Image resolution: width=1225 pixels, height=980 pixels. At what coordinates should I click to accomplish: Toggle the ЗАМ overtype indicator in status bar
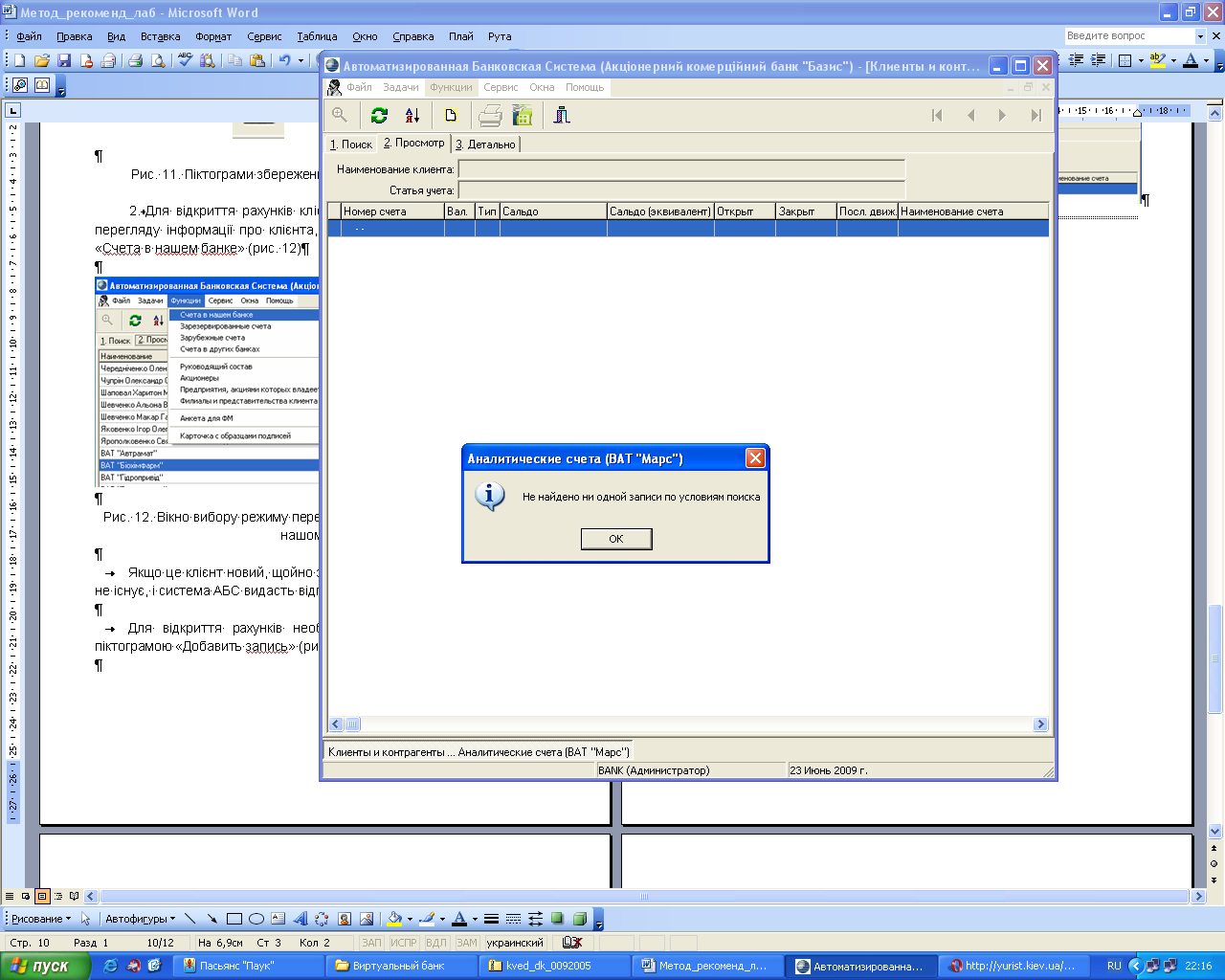click(466, 943)
